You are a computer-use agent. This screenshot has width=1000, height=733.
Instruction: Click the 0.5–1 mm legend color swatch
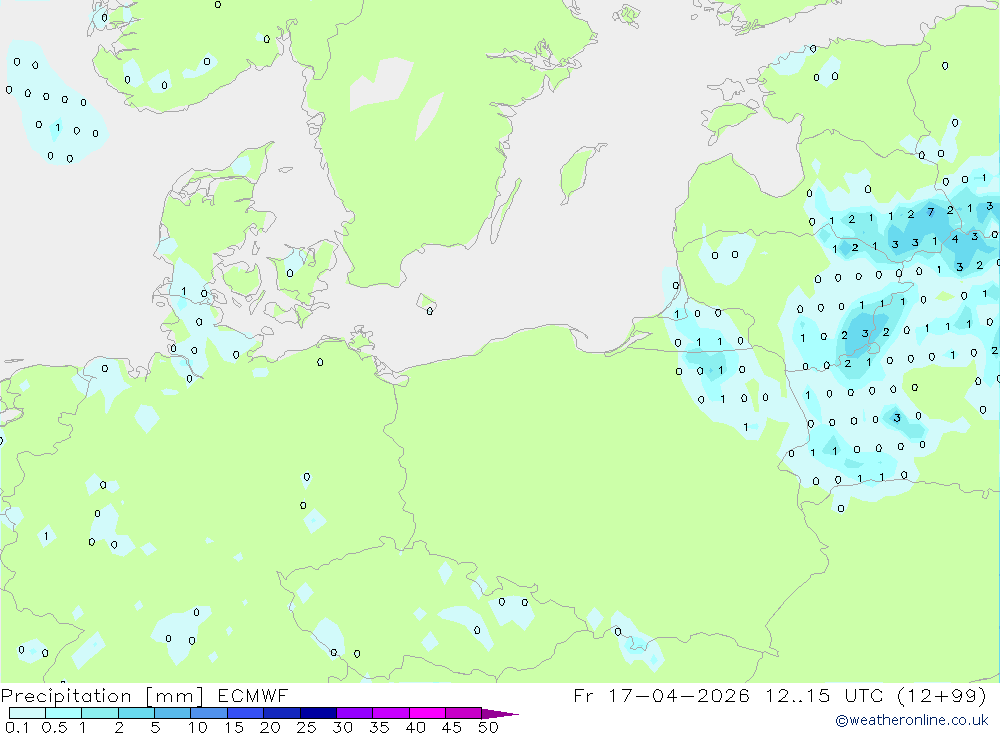coord(64,713)
